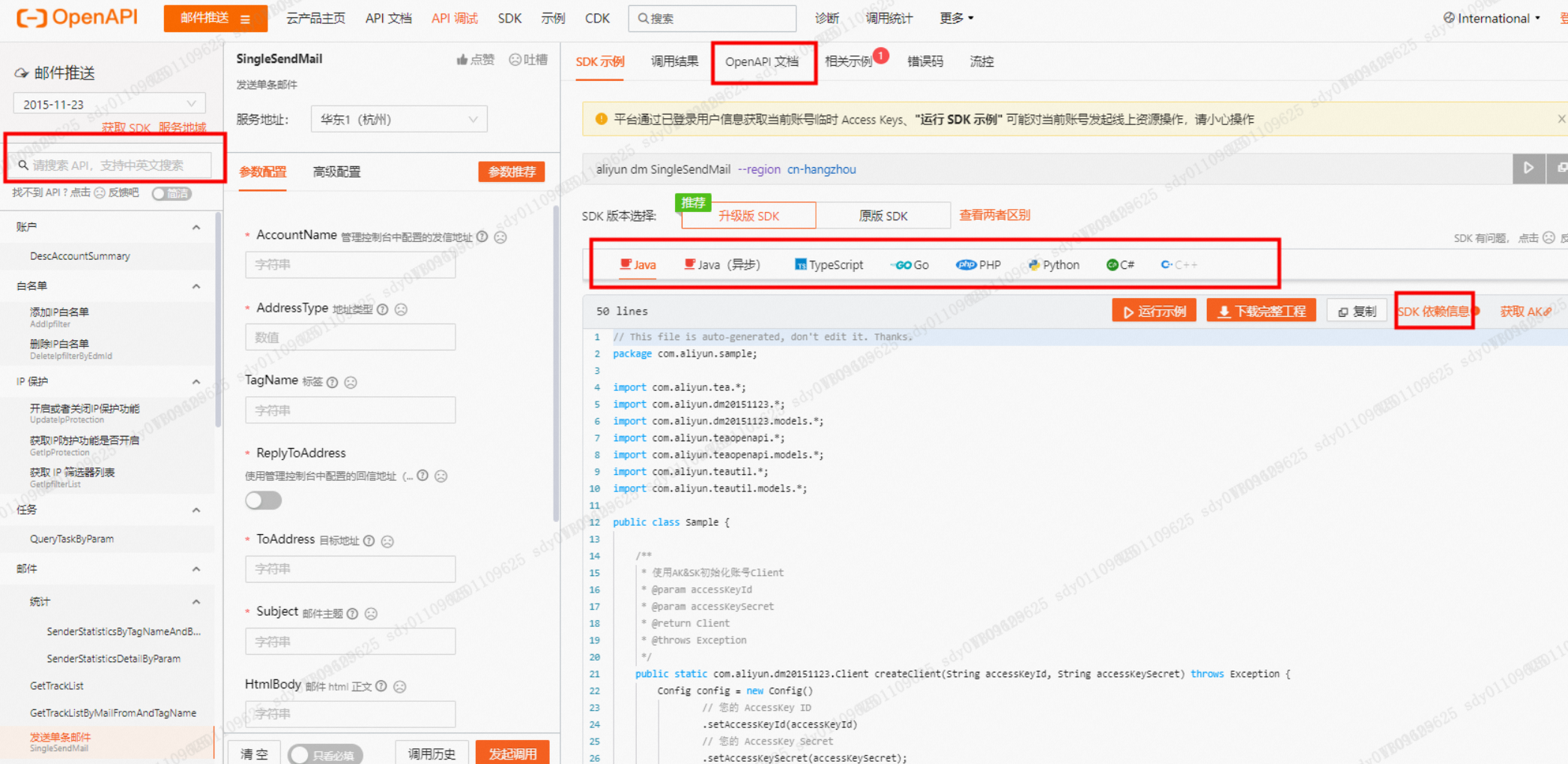The image size is (1568, 764).
Task: Open the 相关示例 tab
Action: pyautogui.click(x=849, y=61)
